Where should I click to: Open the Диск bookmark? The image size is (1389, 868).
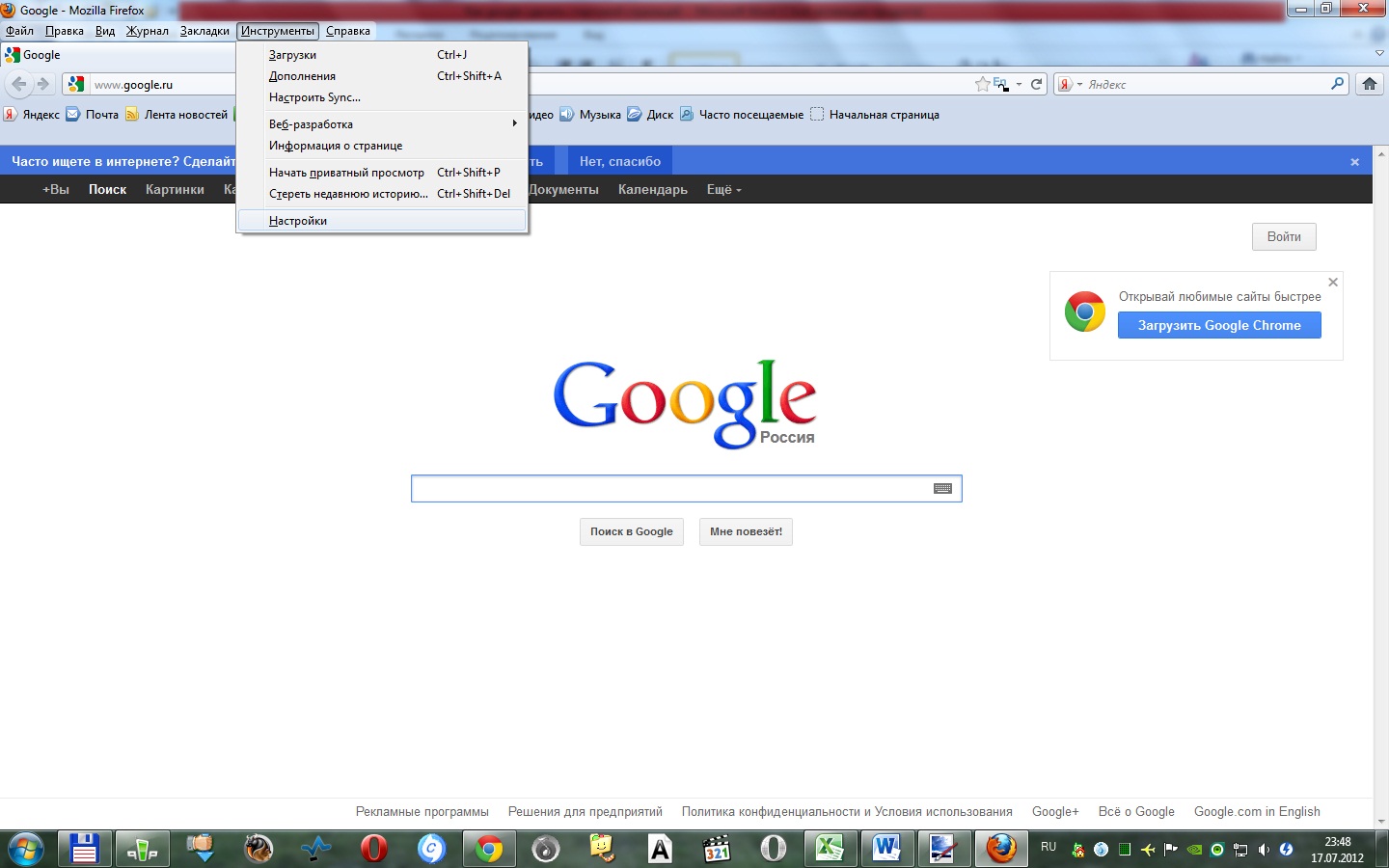point(651,115)
